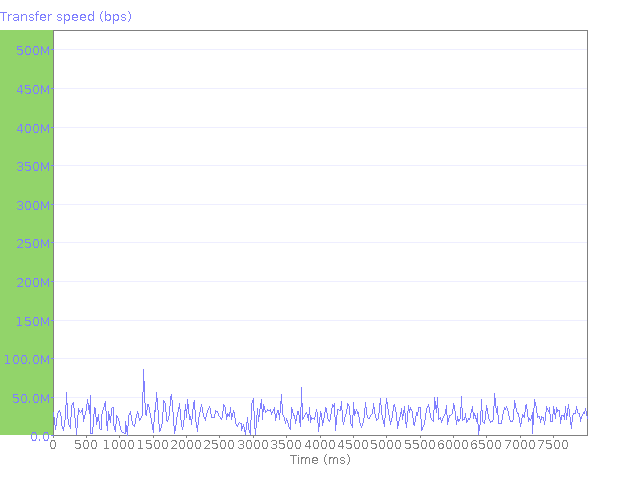Click the 1500 x-axis tick label
Viewport: 640px width, 480px height.
[x=153, y=445]
